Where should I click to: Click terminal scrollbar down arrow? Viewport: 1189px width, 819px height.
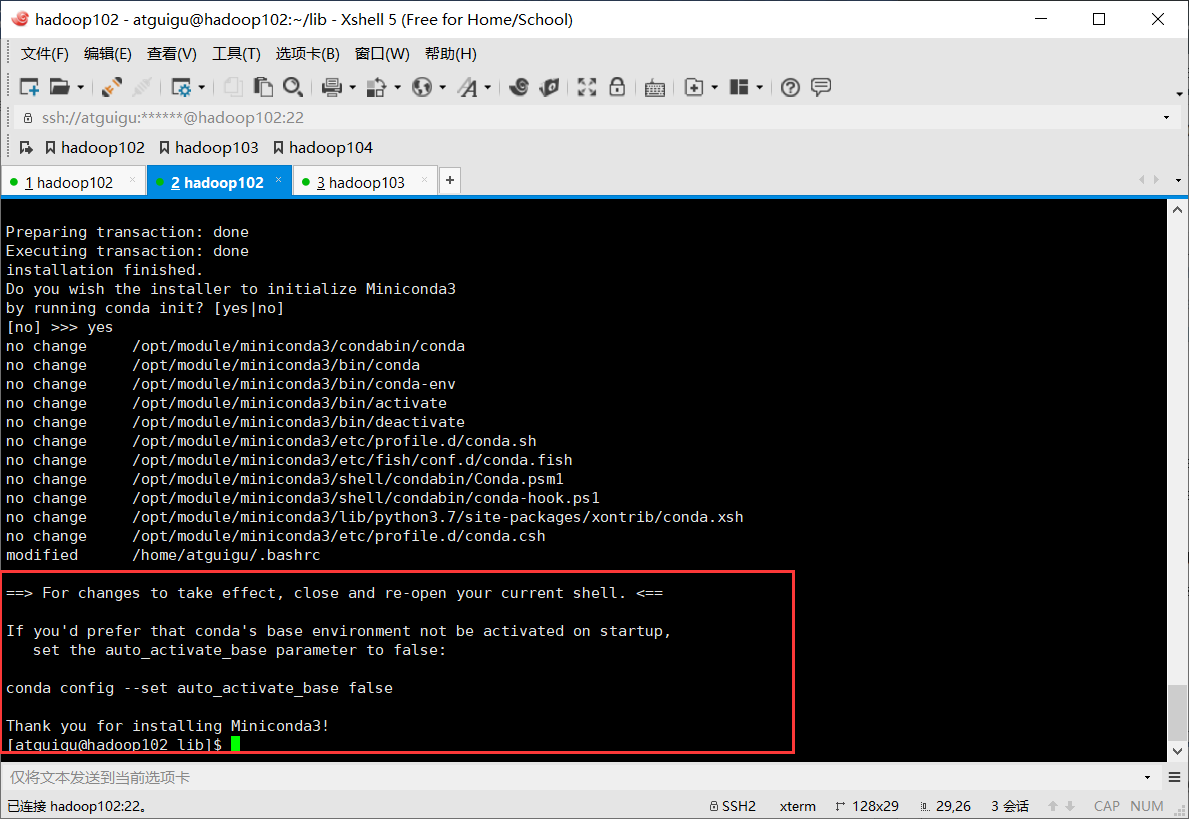(1177, 752)
